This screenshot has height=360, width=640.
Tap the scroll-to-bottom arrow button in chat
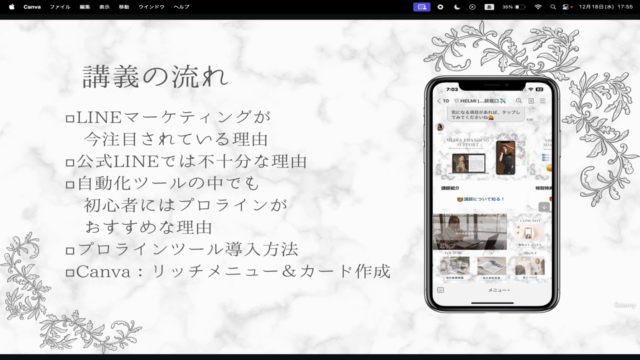coord(544,207)
